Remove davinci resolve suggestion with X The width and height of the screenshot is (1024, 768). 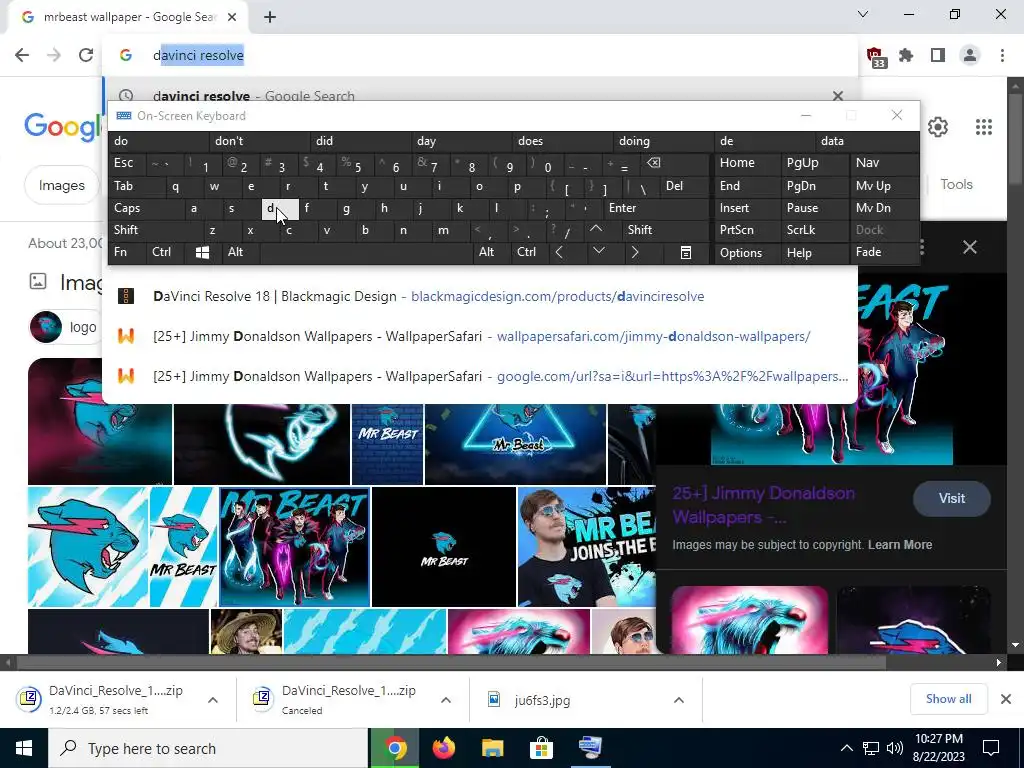838,96
